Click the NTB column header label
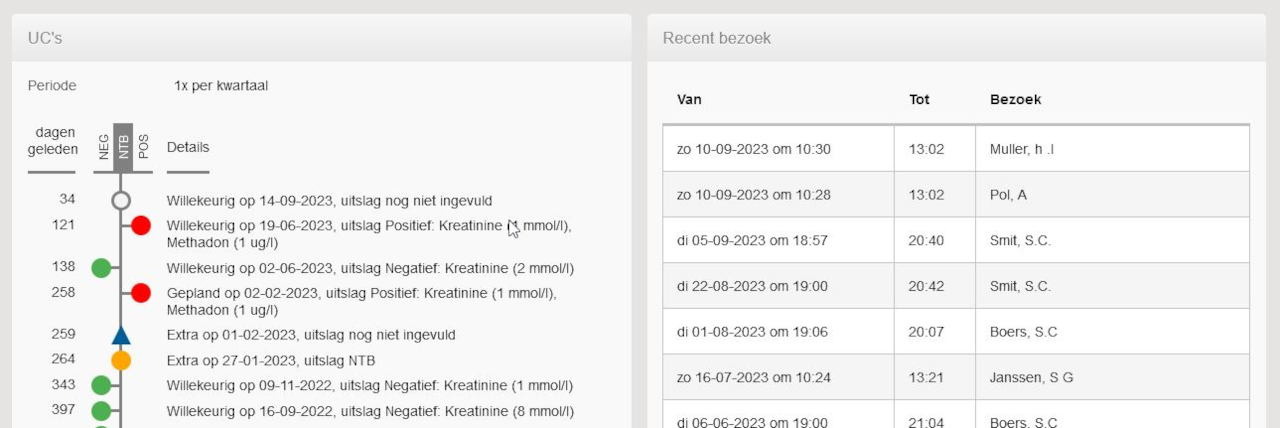 point(123,147)
